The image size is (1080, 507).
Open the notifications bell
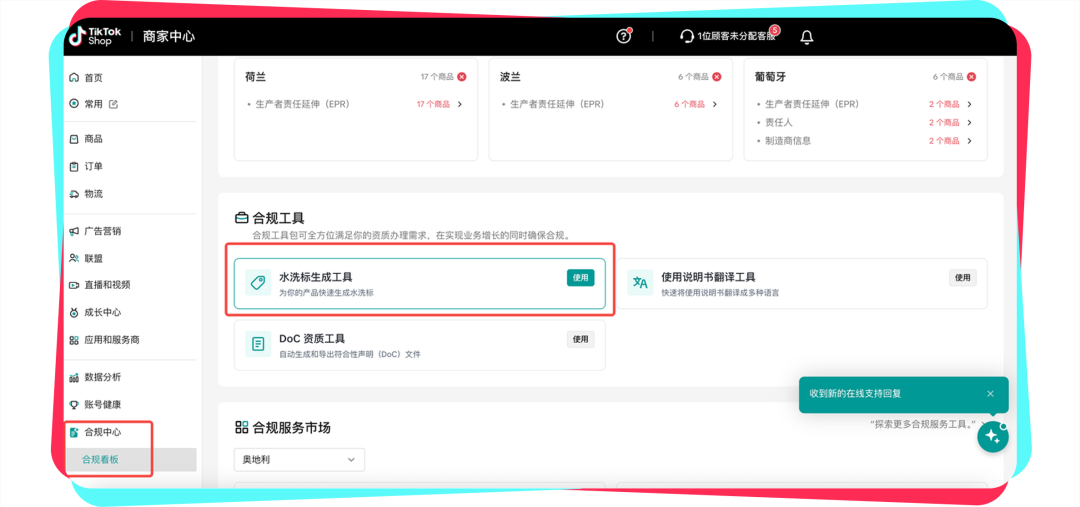click(x=807, y=37)
